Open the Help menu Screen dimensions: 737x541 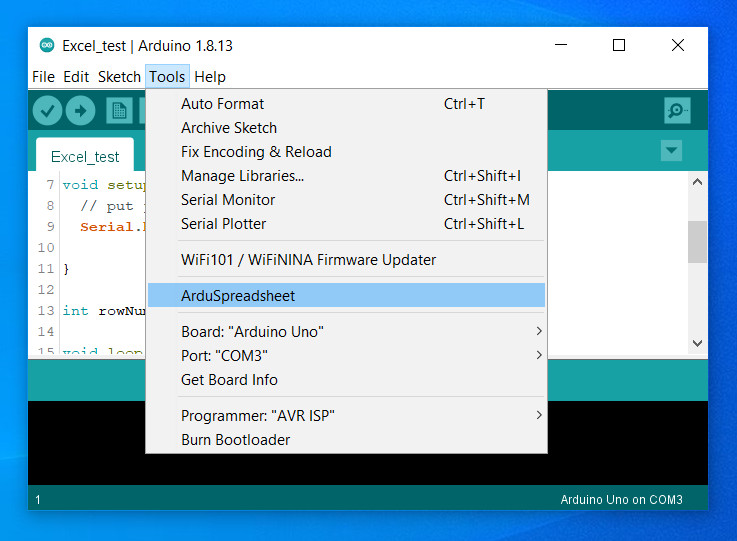210,77
